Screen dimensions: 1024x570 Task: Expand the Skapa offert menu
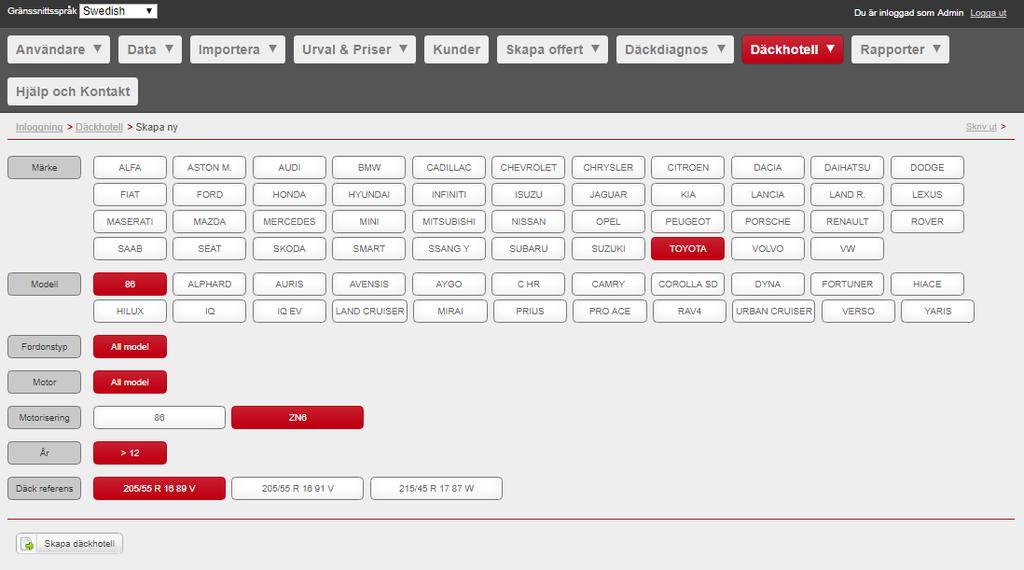(552, 50)
